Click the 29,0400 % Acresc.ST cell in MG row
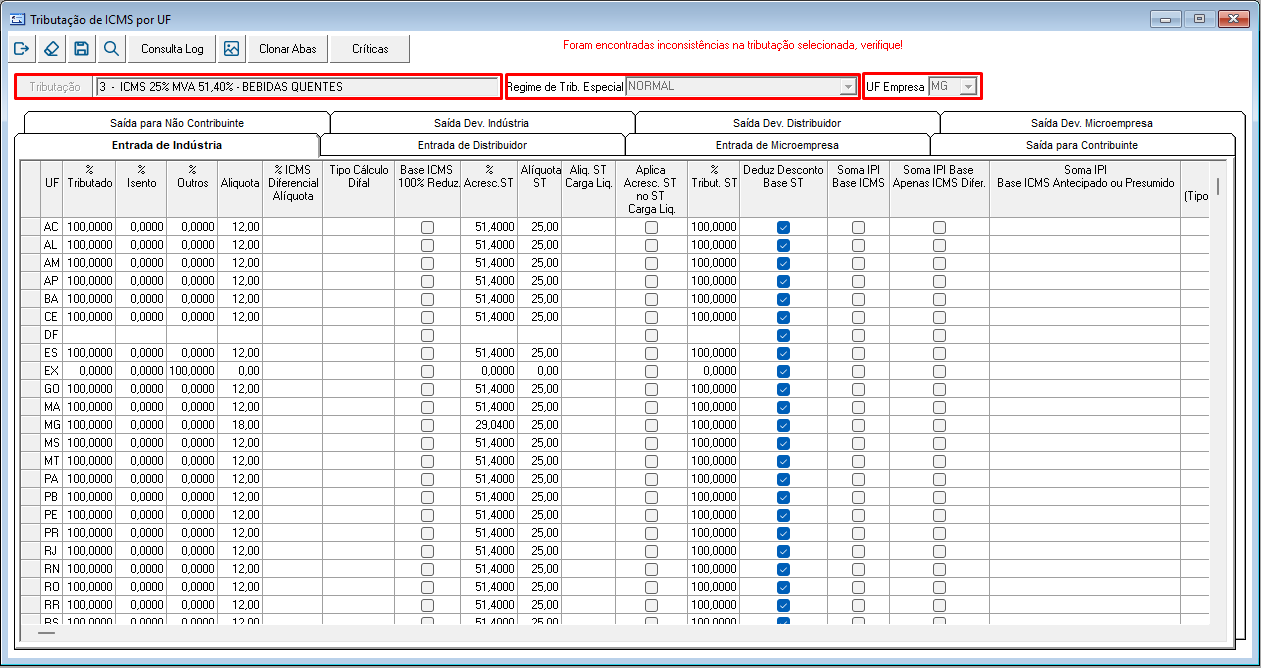 point(489,425)
